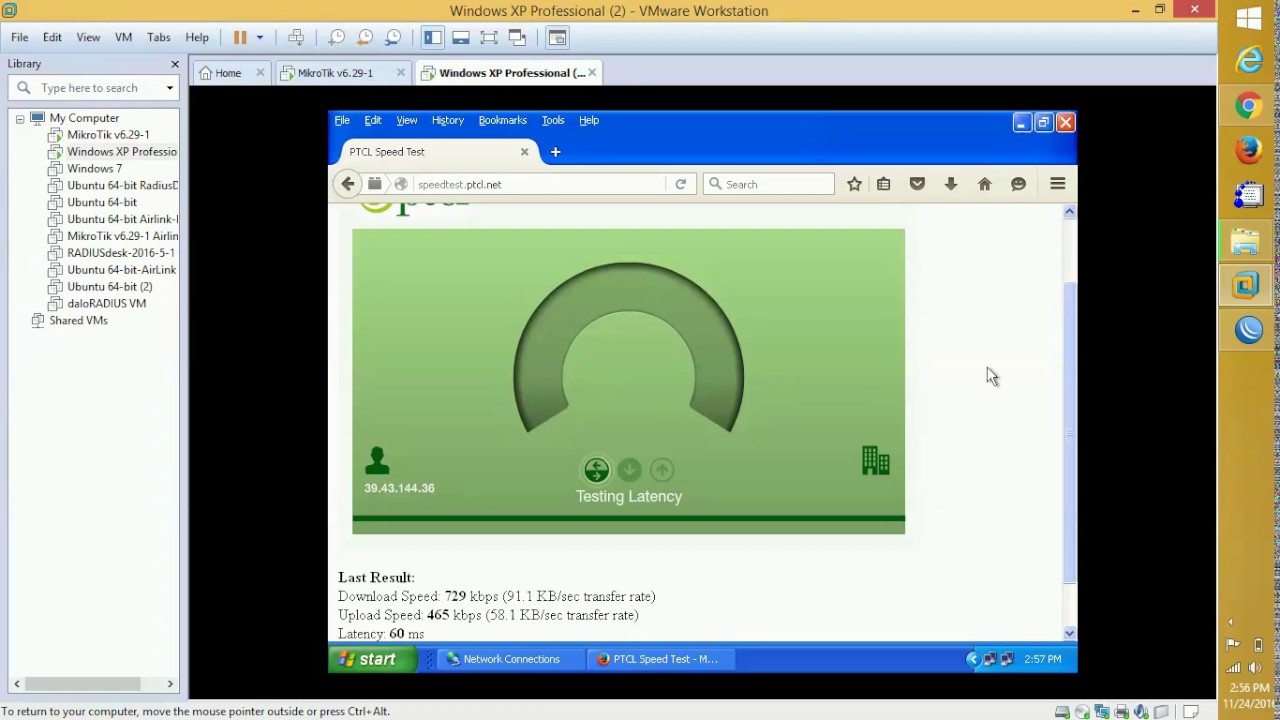This screenshot has width=1280, height=720.
Task: Go back with Firefox back arrow
Action: coord(347,184)
